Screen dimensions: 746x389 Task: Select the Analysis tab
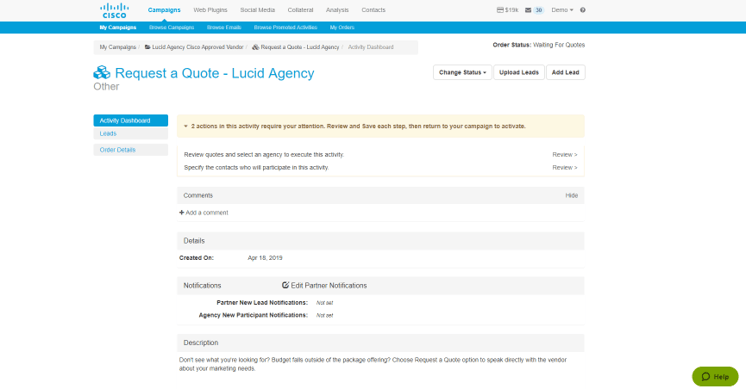point(337,10)
